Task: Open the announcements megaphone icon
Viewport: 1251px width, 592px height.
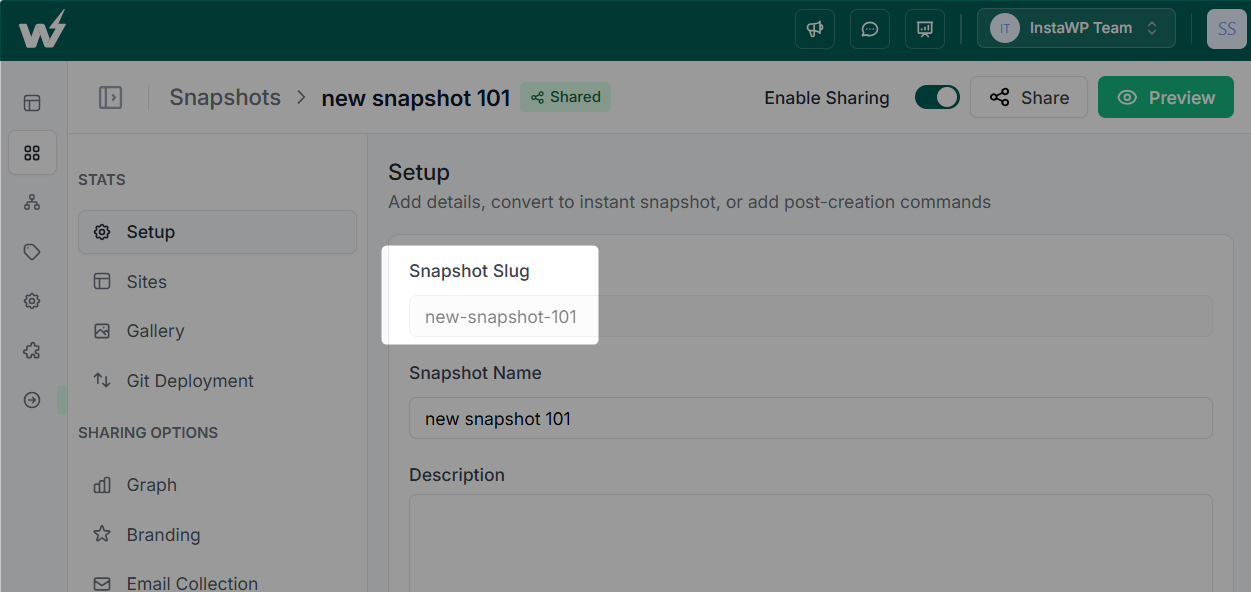Action: [x=814, y=29]
